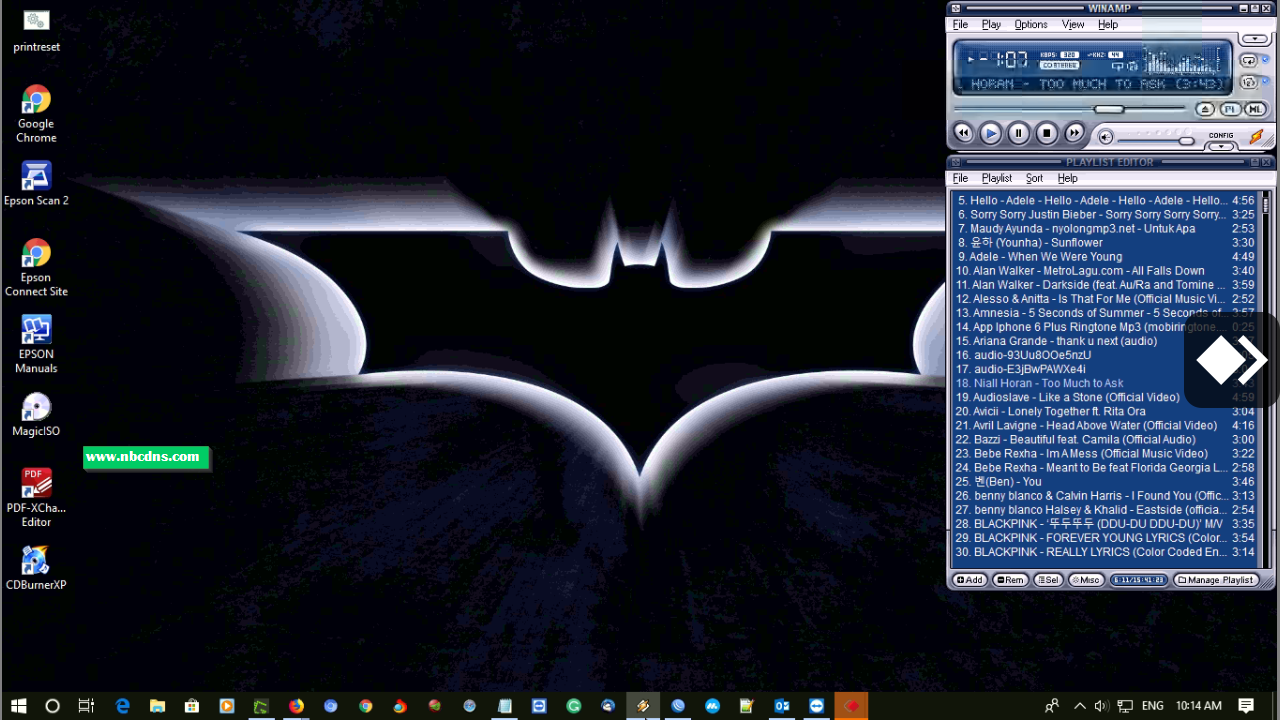The image size is (1280, 720).
Task: Click the Rem button to remove a track
Action: pos(1010,580)
